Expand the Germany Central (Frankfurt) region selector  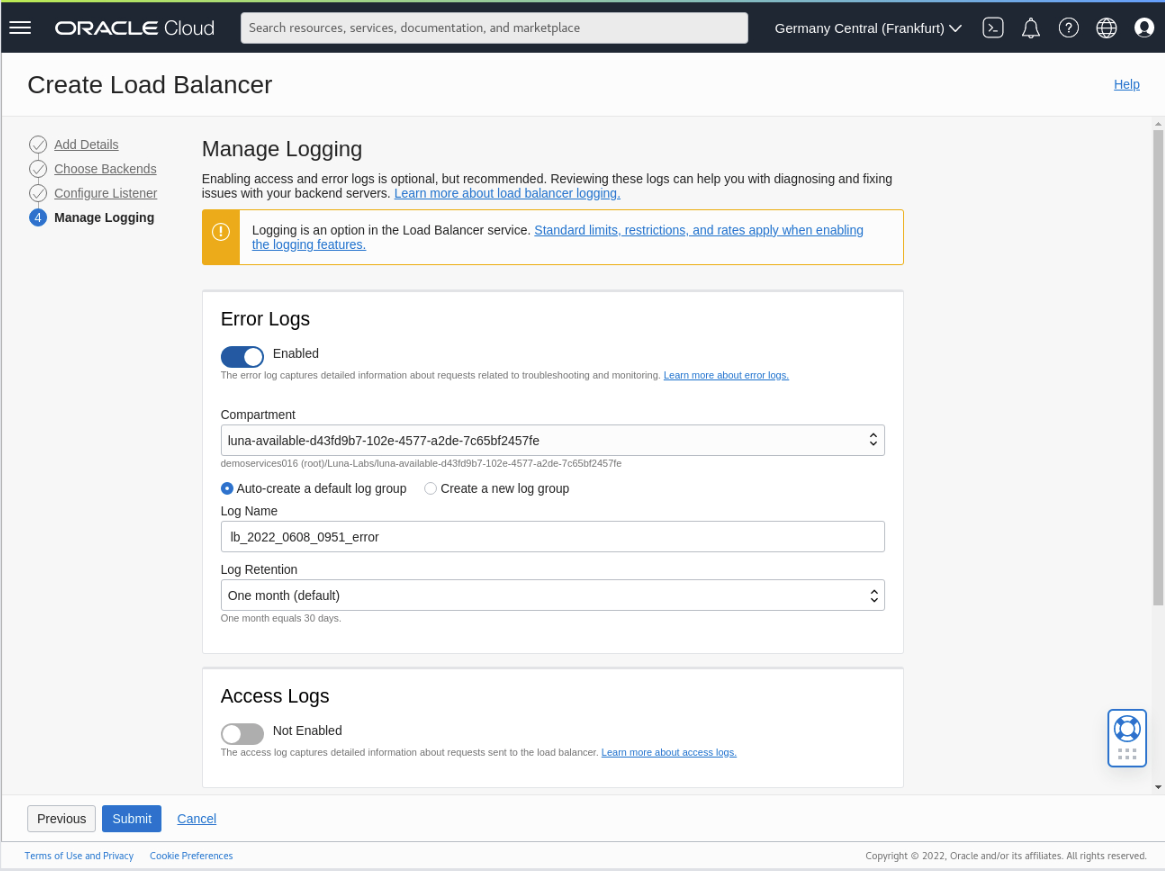pyautogui.click(x=866, y=27)
